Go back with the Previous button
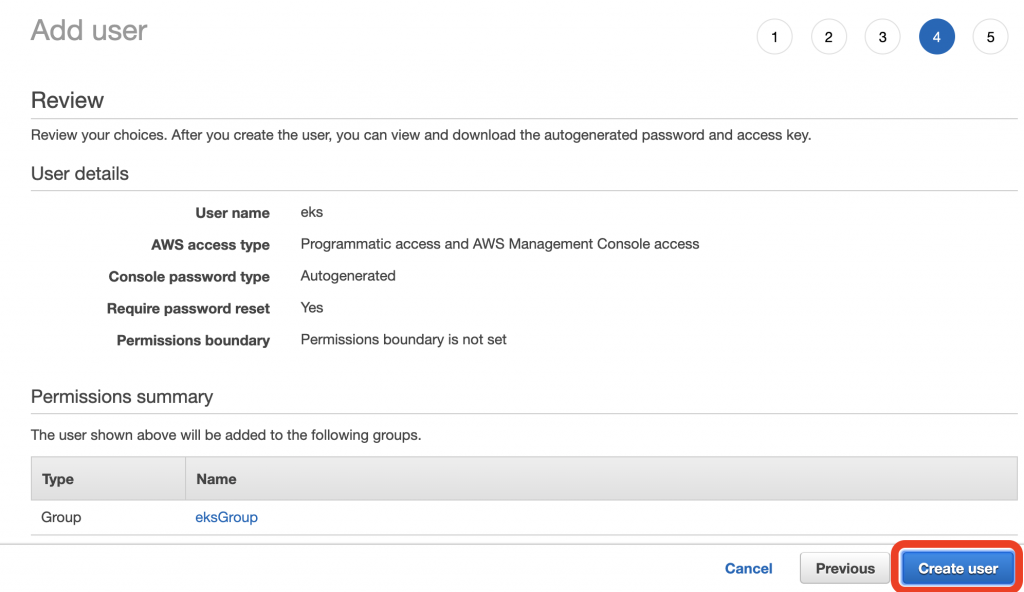 click(x=845, y=568)
